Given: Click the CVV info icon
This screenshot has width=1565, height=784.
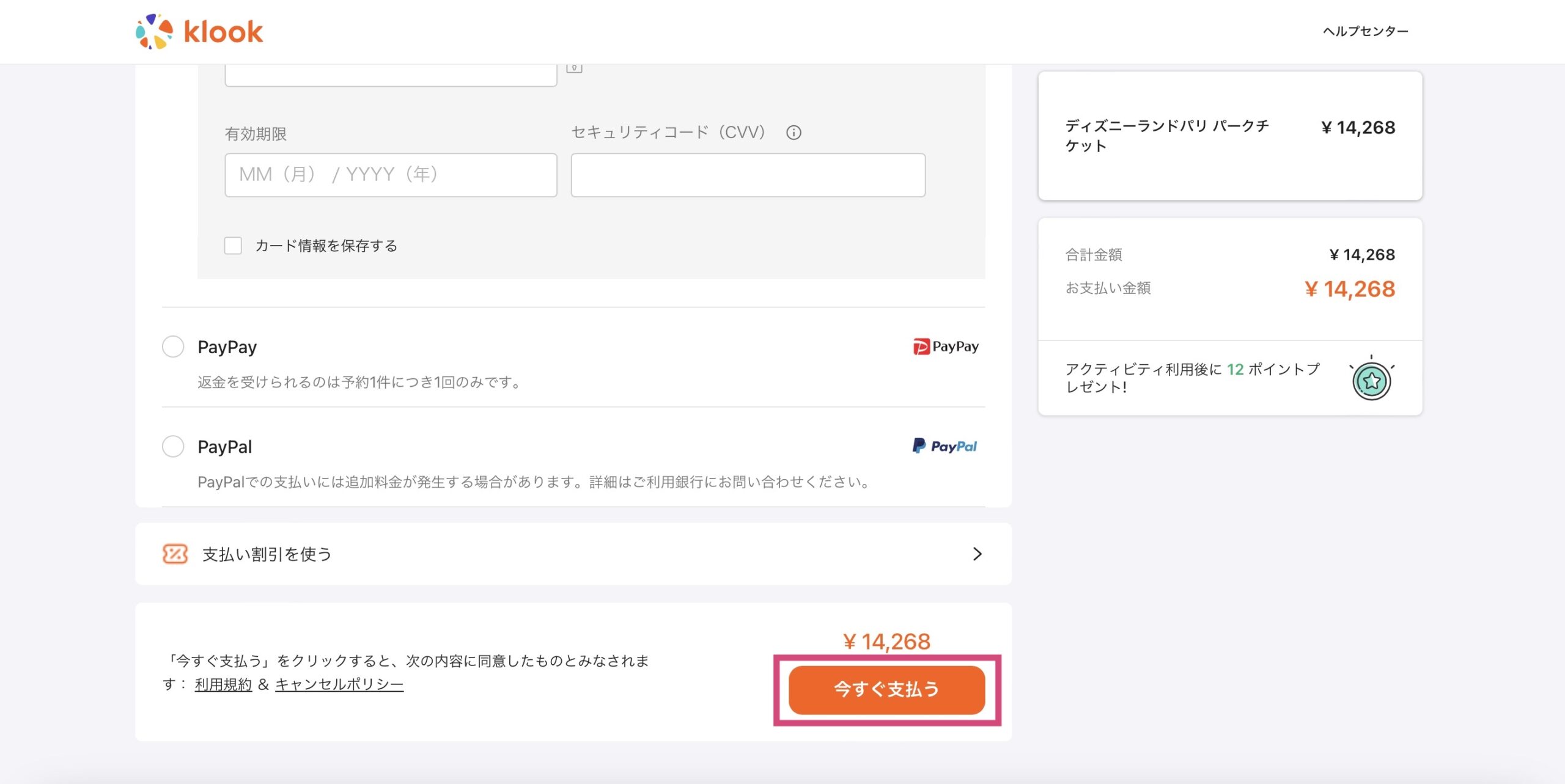Looking at the screenshot, I should (794, 133).
